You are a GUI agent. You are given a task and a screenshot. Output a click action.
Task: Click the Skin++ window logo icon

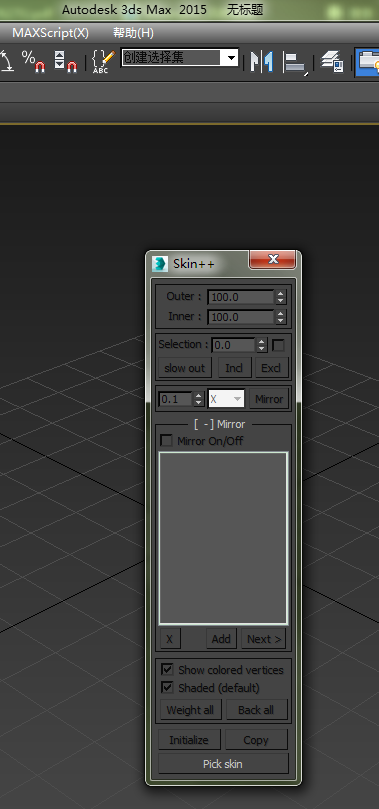click(160, 264)
